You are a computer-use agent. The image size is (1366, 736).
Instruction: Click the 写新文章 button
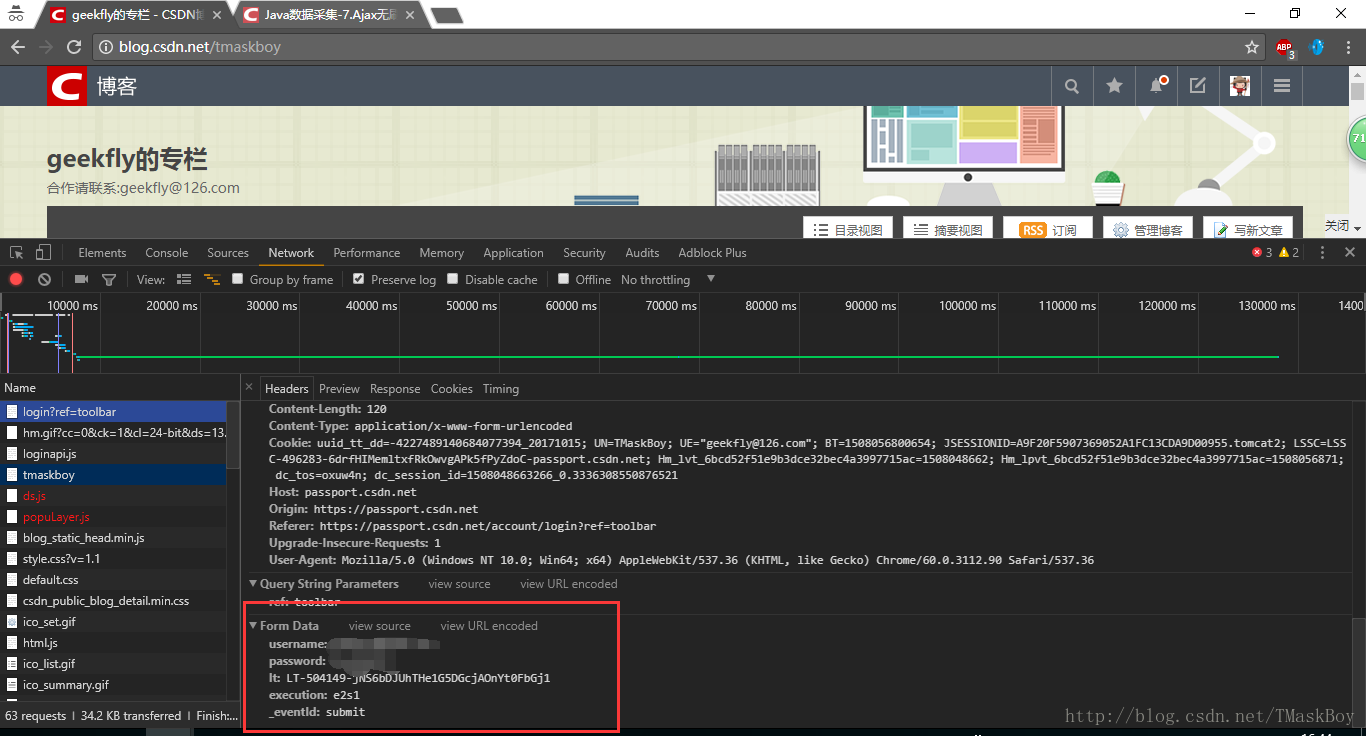1248,229
